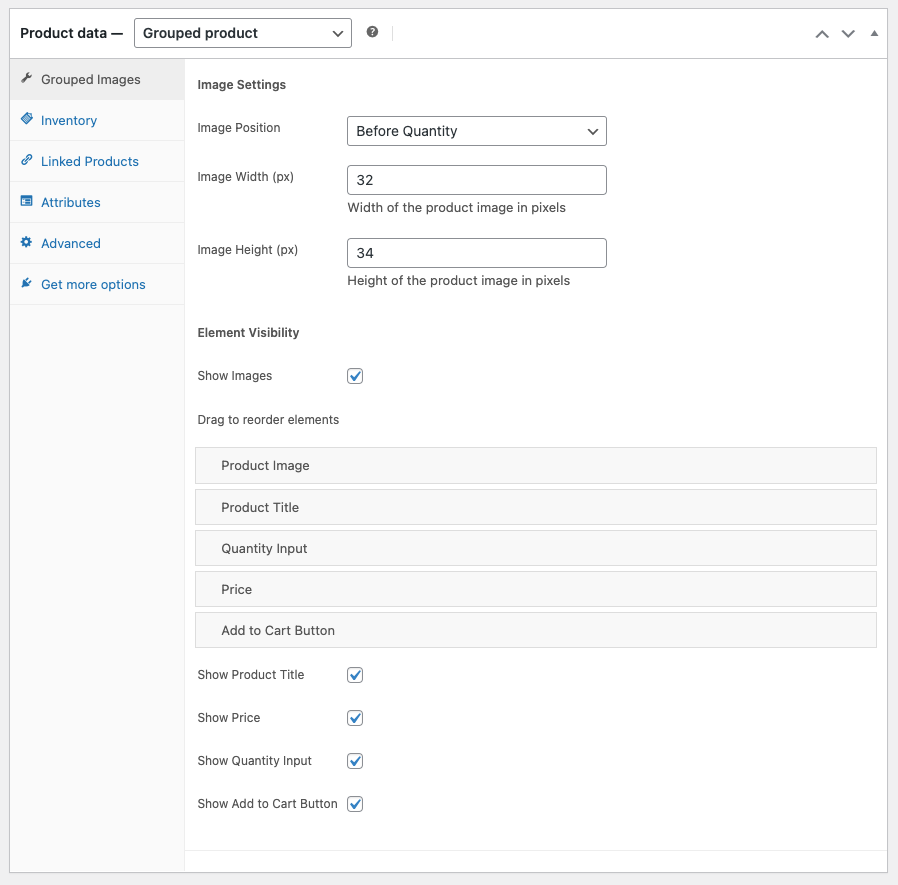Select the Quantity Input reorder item

point(535,548)
